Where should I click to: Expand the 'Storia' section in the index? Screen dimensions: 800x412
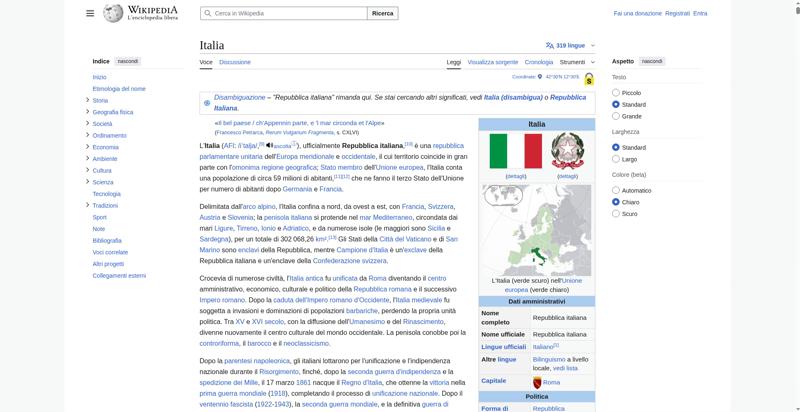pyautogui.click(x=88, y=100)
